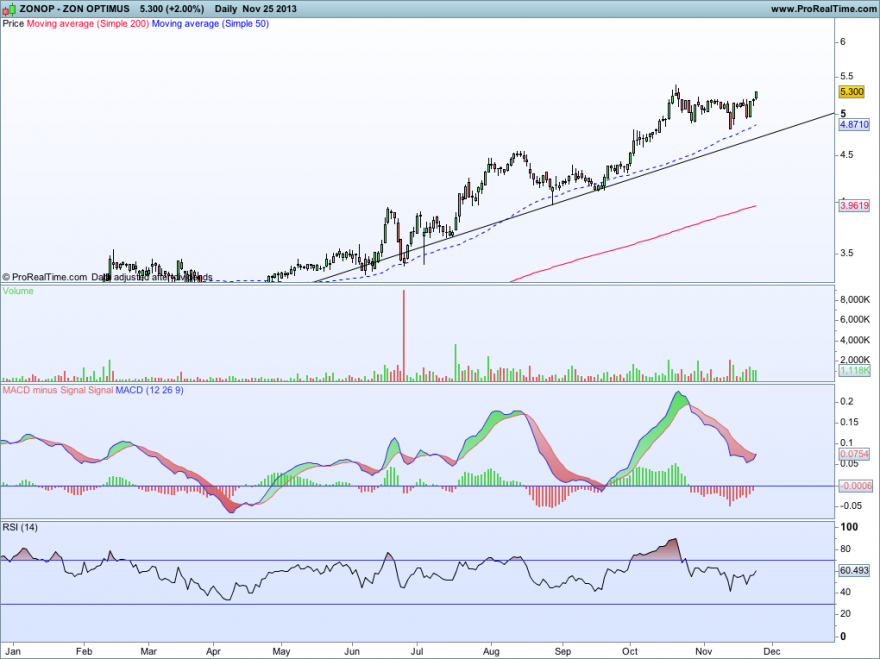The height and width of the screenshot is (659, 880).
Task: Click the blue 4.8710 moving average tag
Action: tap(854, 125)
